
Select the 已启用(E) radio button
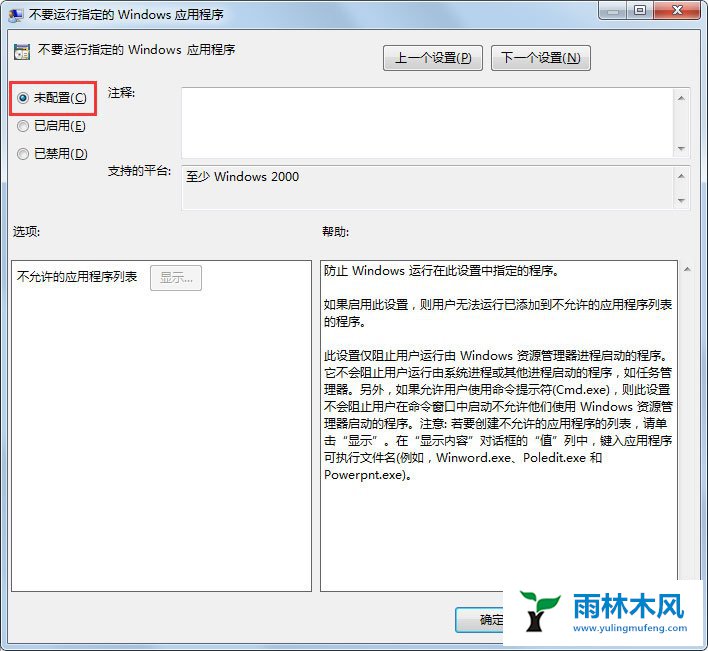pos(23,126)
